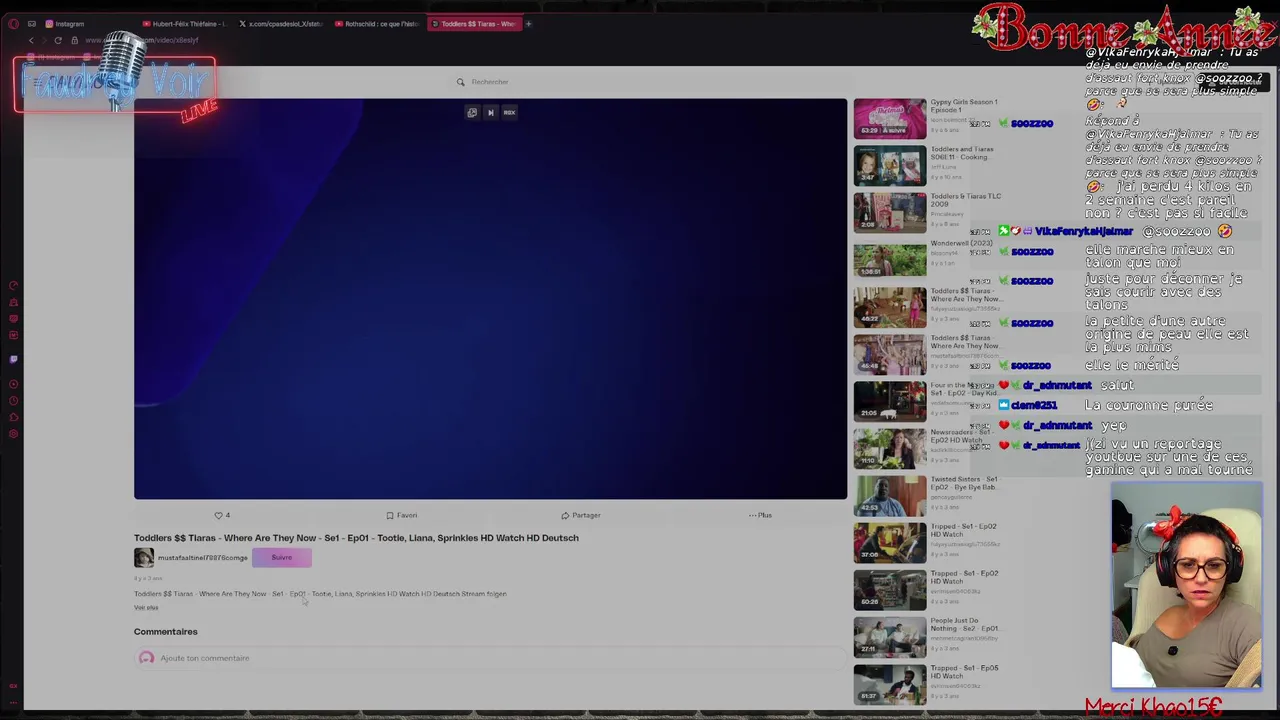The height and width of the screenshot is (720, 1280).
Task: Click the uploader avatar mustafaaltinel
Action: (144, 558)
